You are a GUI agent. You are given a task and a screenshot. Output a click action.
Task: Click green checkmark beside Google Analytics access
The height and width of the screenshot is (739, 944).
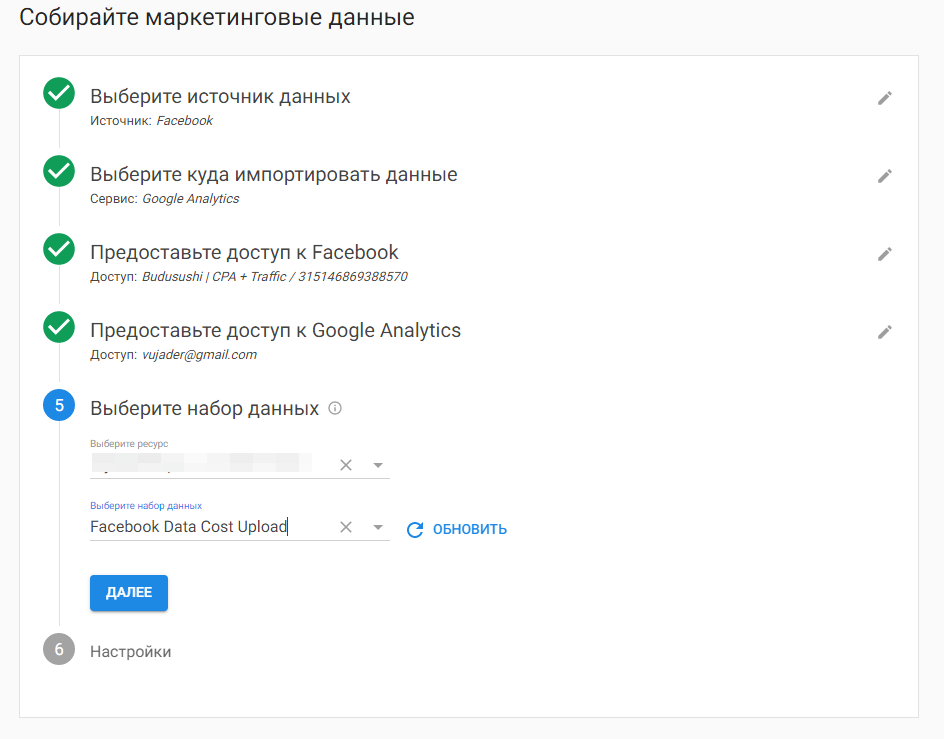coord(59,328)
